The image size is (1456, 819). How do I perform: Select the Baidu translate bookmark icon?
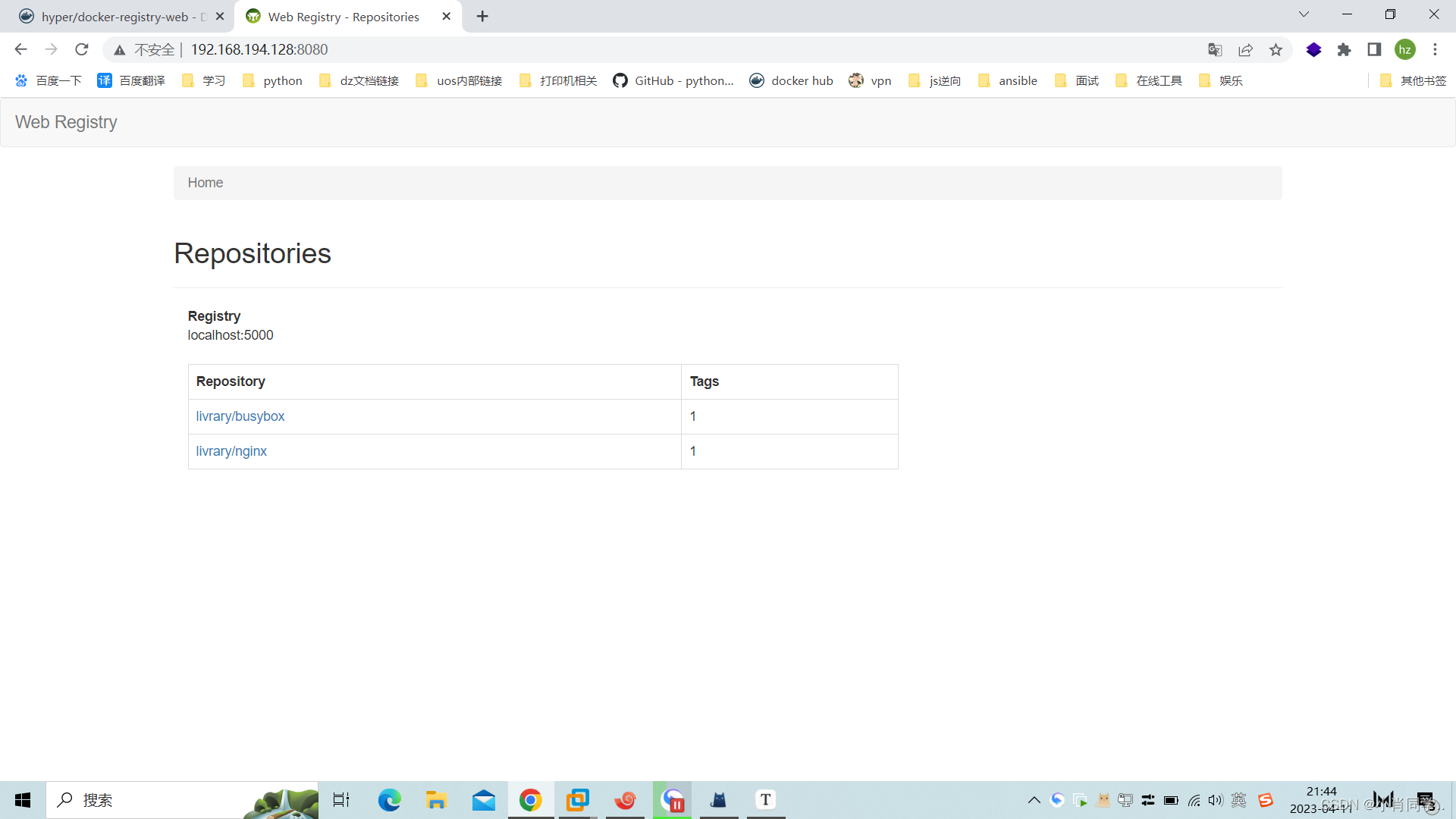pos(104,81)
